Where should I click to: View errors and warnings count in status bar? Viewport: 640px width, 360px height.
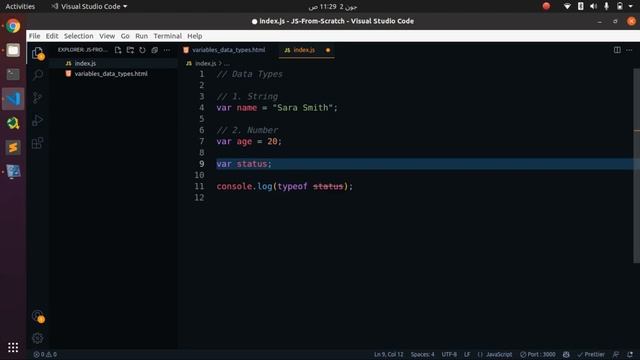click(45, 354)
